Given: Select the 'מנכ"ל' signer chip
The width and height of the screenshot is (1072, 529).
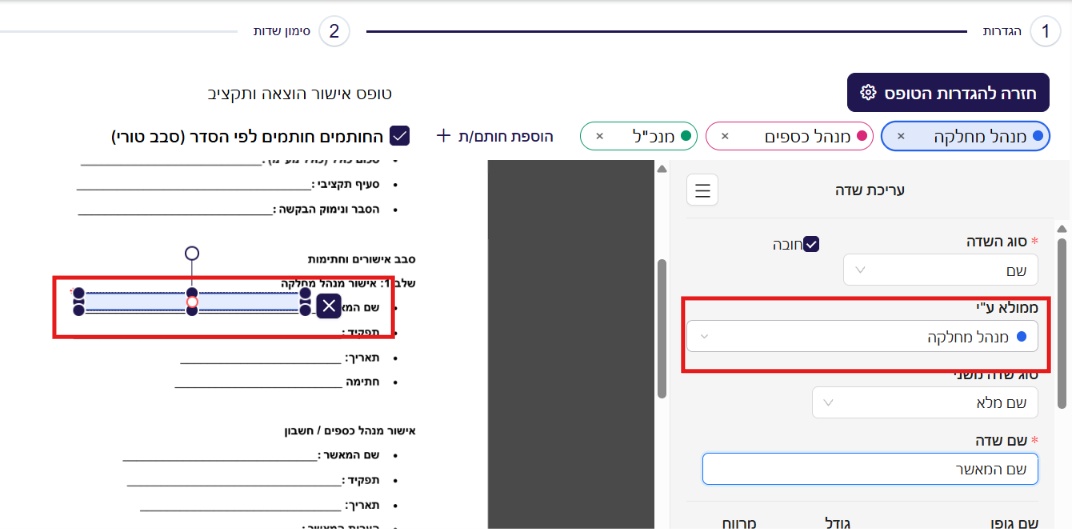Looking at the screenshot, I should click(x=639, y=136).
